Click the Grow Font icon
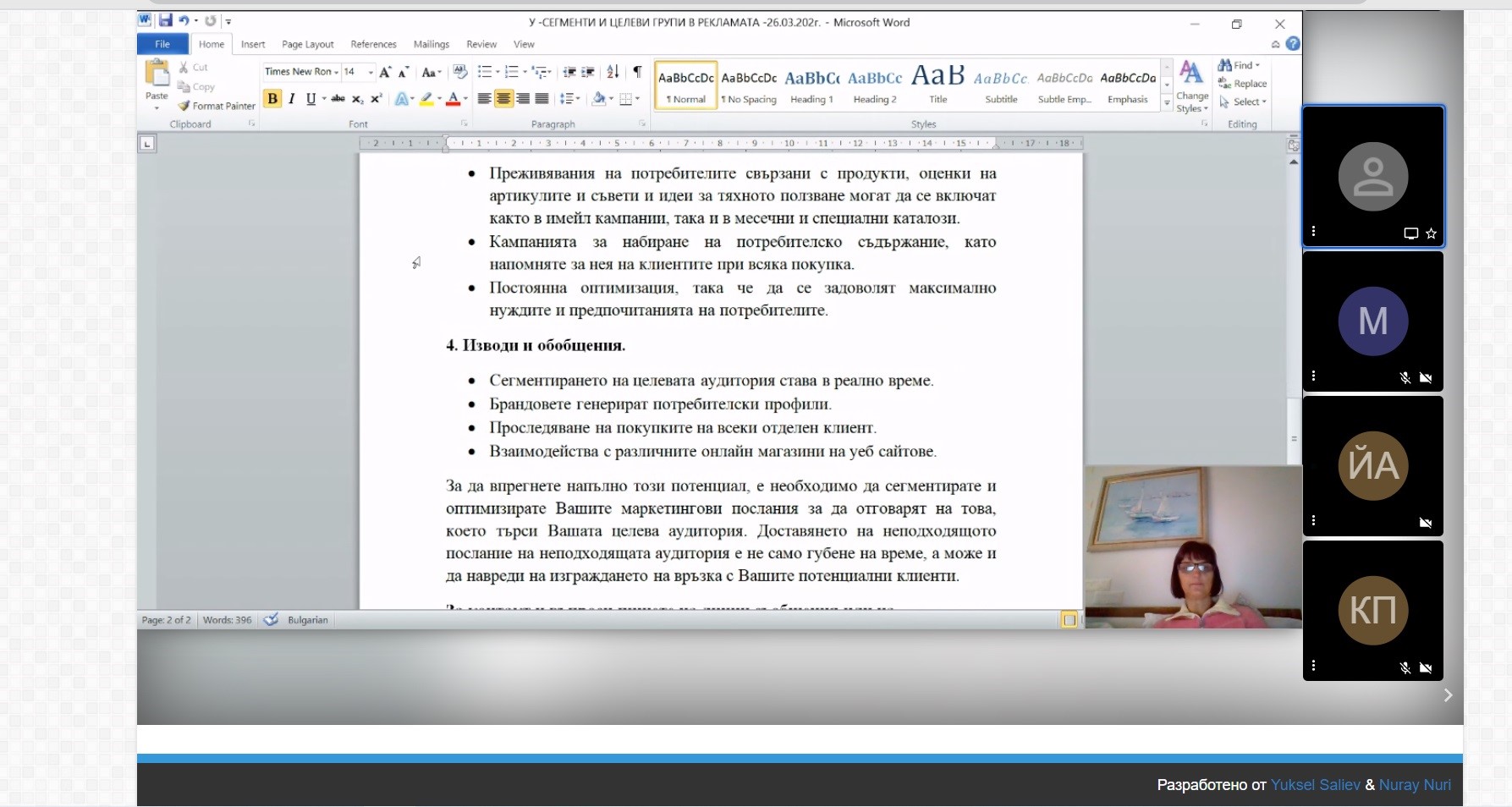Screen dimensions: 1512x807 point(385,72)
